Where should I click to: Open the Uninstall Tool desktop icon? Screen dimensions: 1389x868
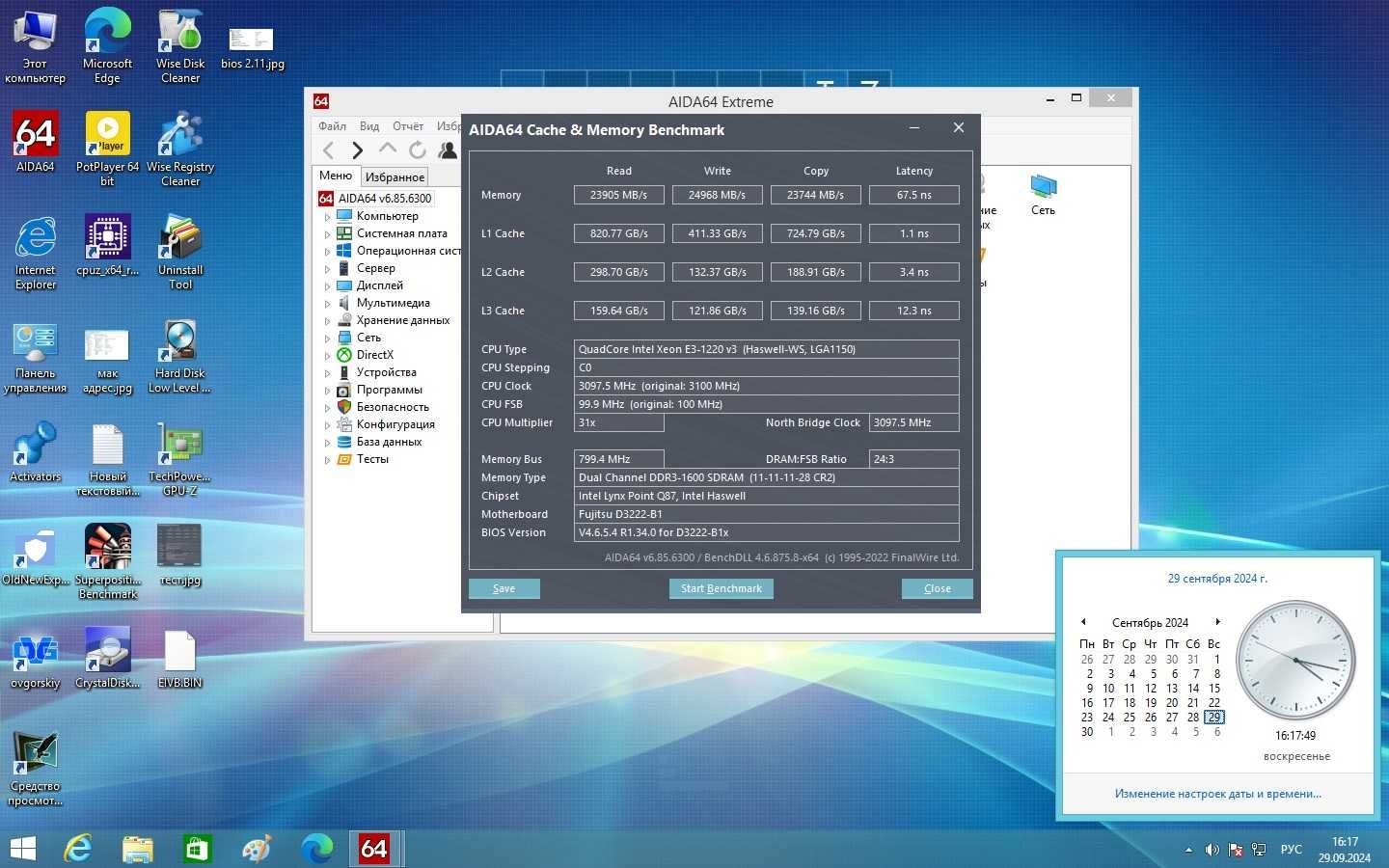tap(180, 252)
